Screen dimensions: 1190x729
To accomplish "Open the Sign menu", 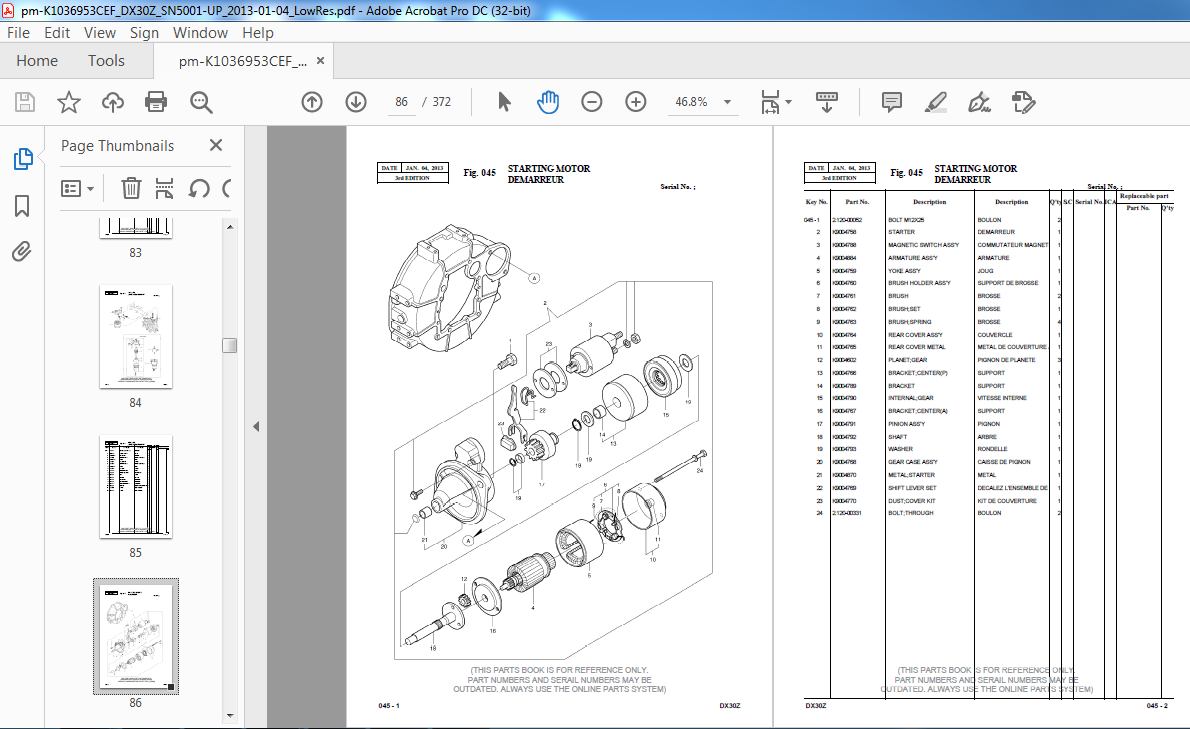I will coord(144,33).
